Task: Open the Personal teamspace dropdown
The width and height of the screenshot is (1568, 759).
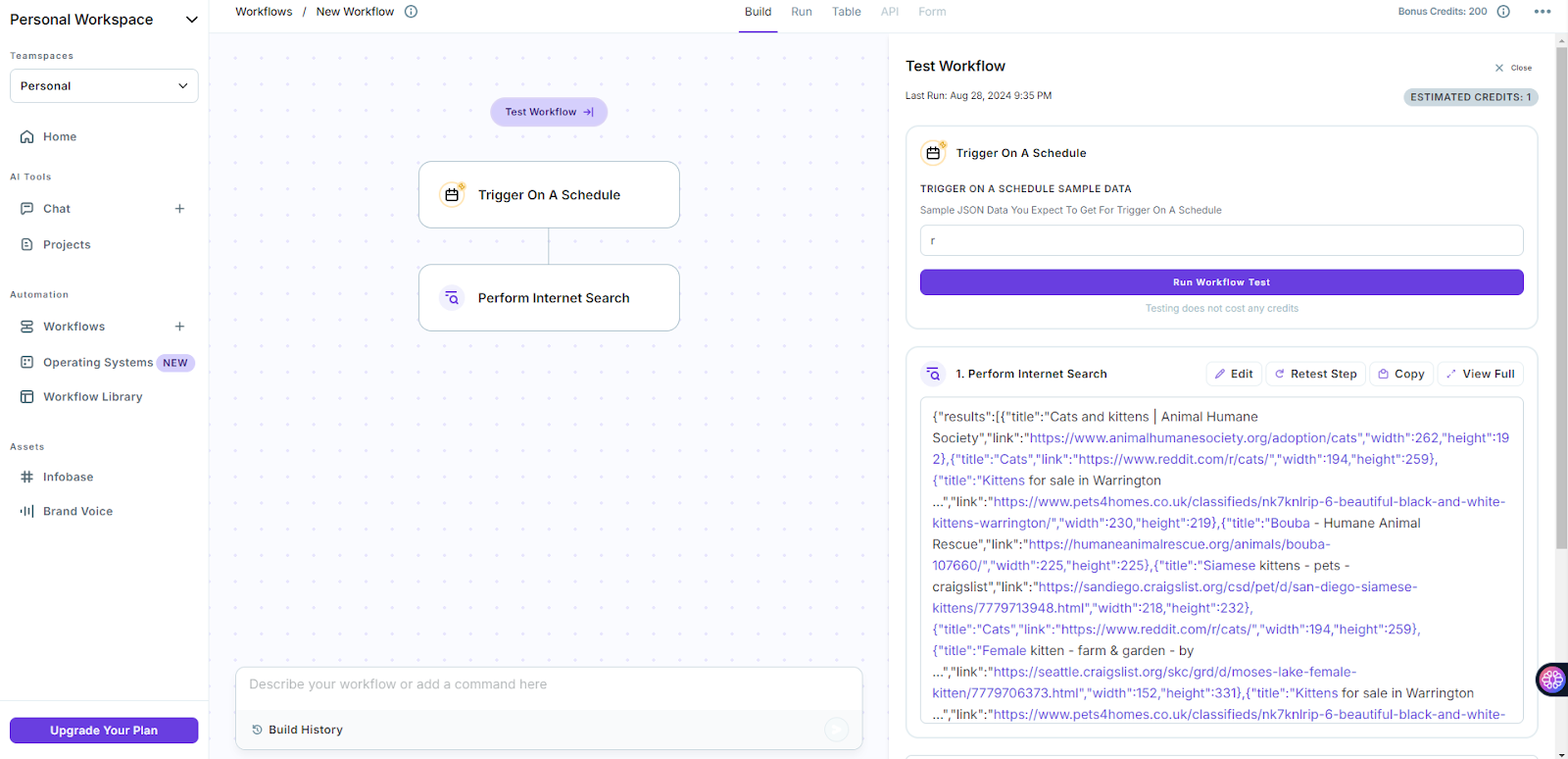Action: (104, 86)
